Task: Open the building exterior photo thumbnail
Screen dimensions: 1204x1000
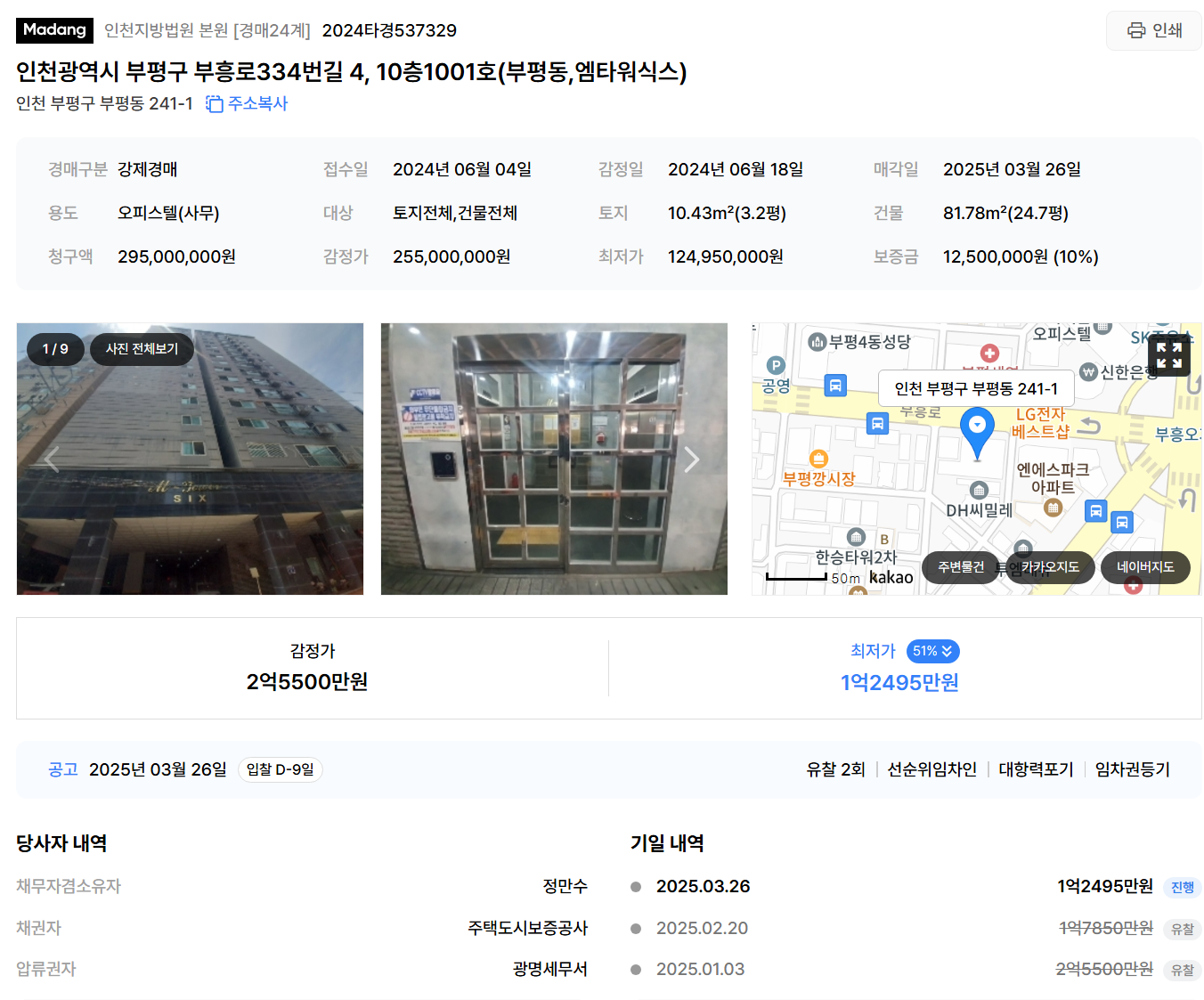Action: (x=190, y=459)
